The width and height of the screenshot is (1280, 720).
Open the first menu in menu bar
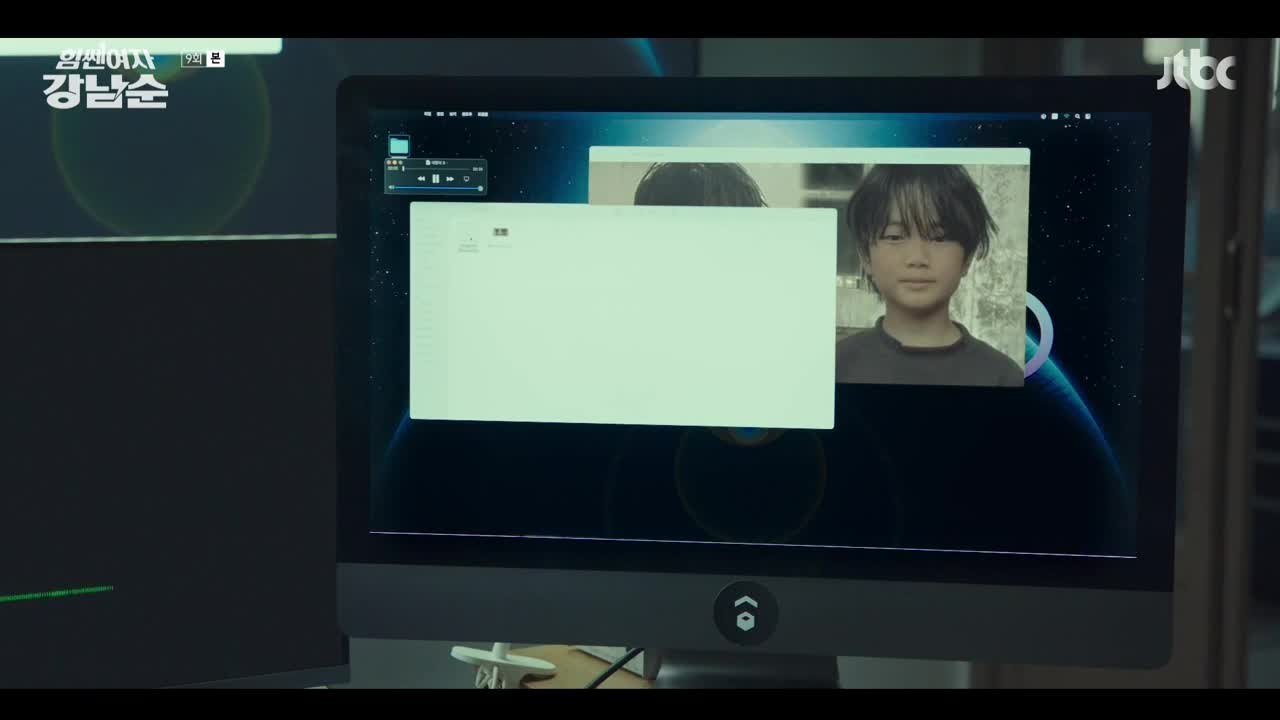(427, 115)
